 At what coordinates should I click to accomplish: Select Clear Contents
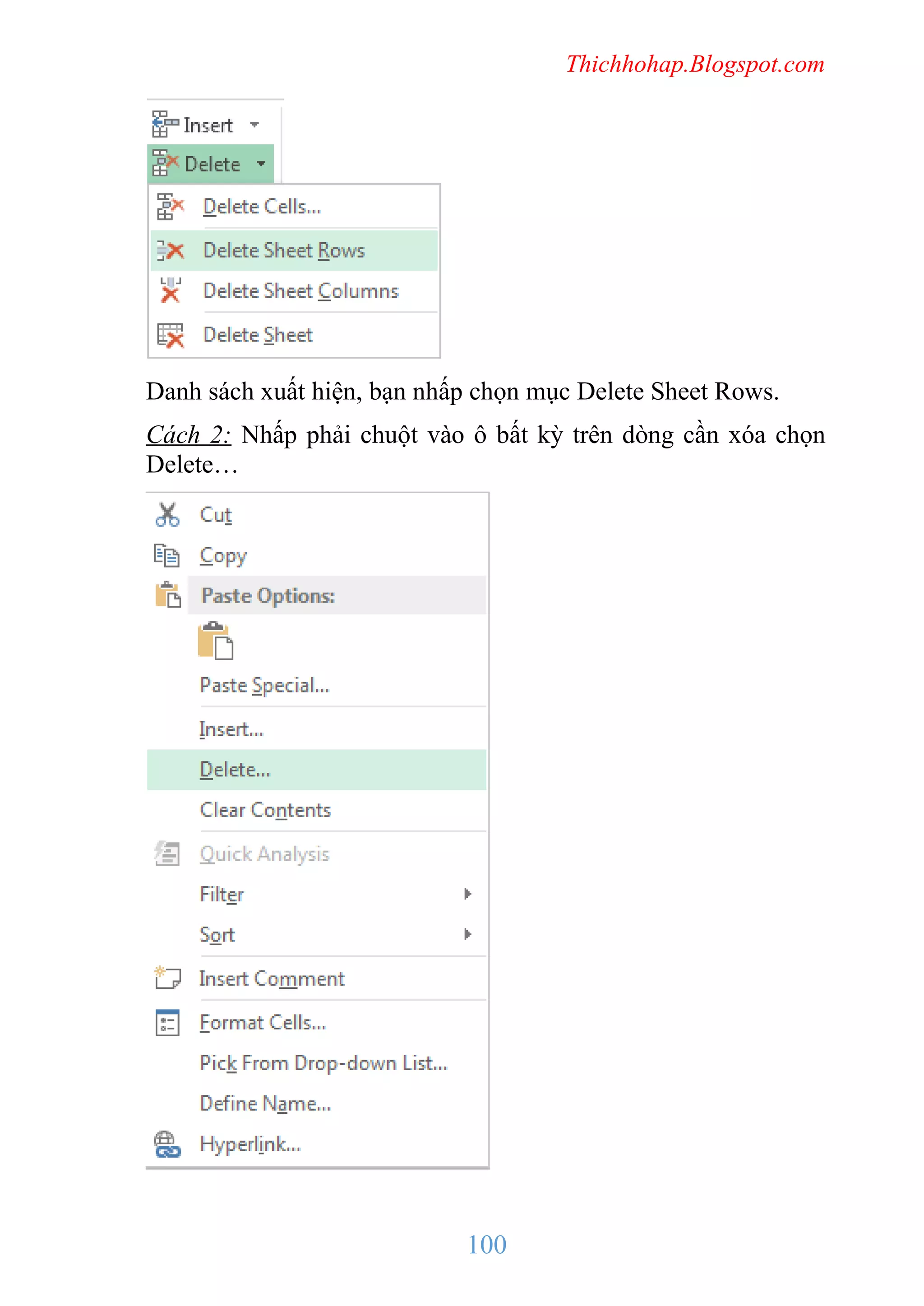coord(317,809)
